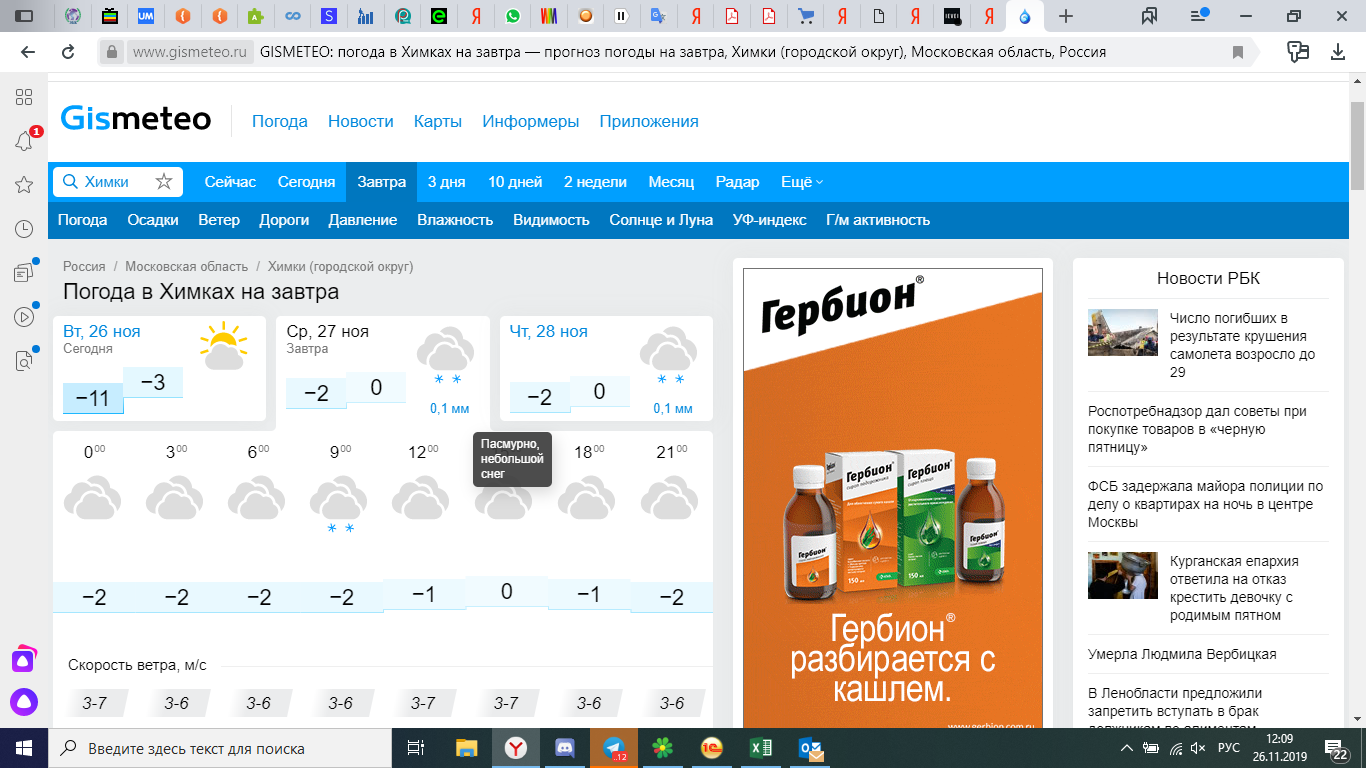
Task: Open browser sidebar bookmarks star
Action: [x=24, y=185]
